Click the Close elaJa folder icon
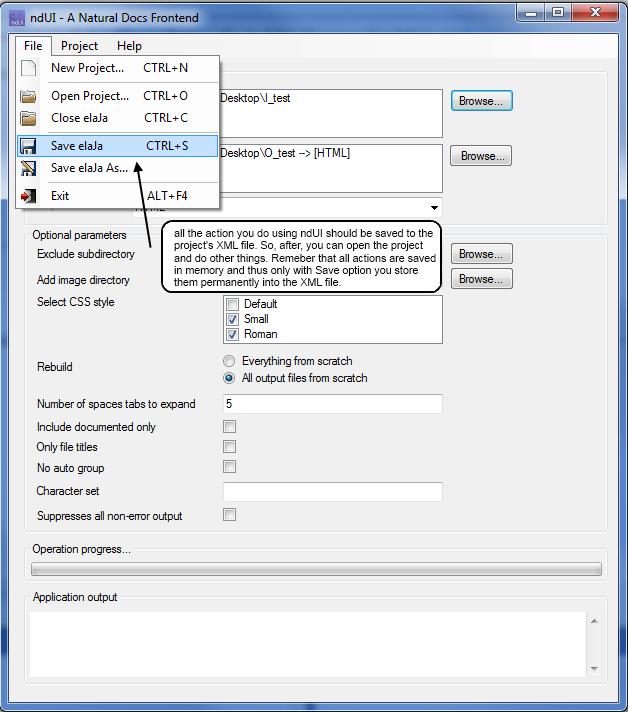This screenshot has height=712, width=628. pyautogui.click(x=29, y=118)
